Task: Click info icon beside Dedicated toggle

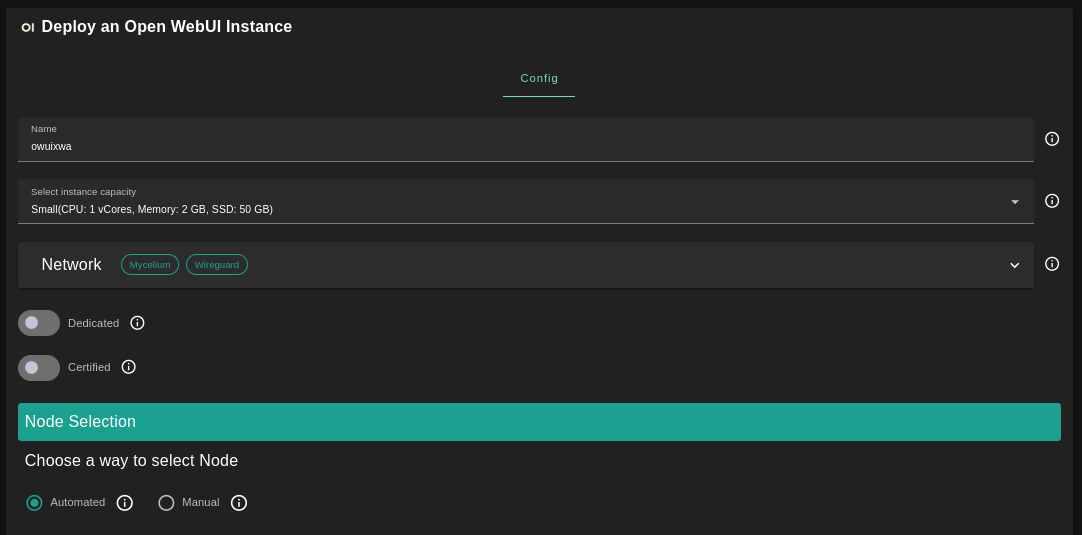Action: click(137, 323)
